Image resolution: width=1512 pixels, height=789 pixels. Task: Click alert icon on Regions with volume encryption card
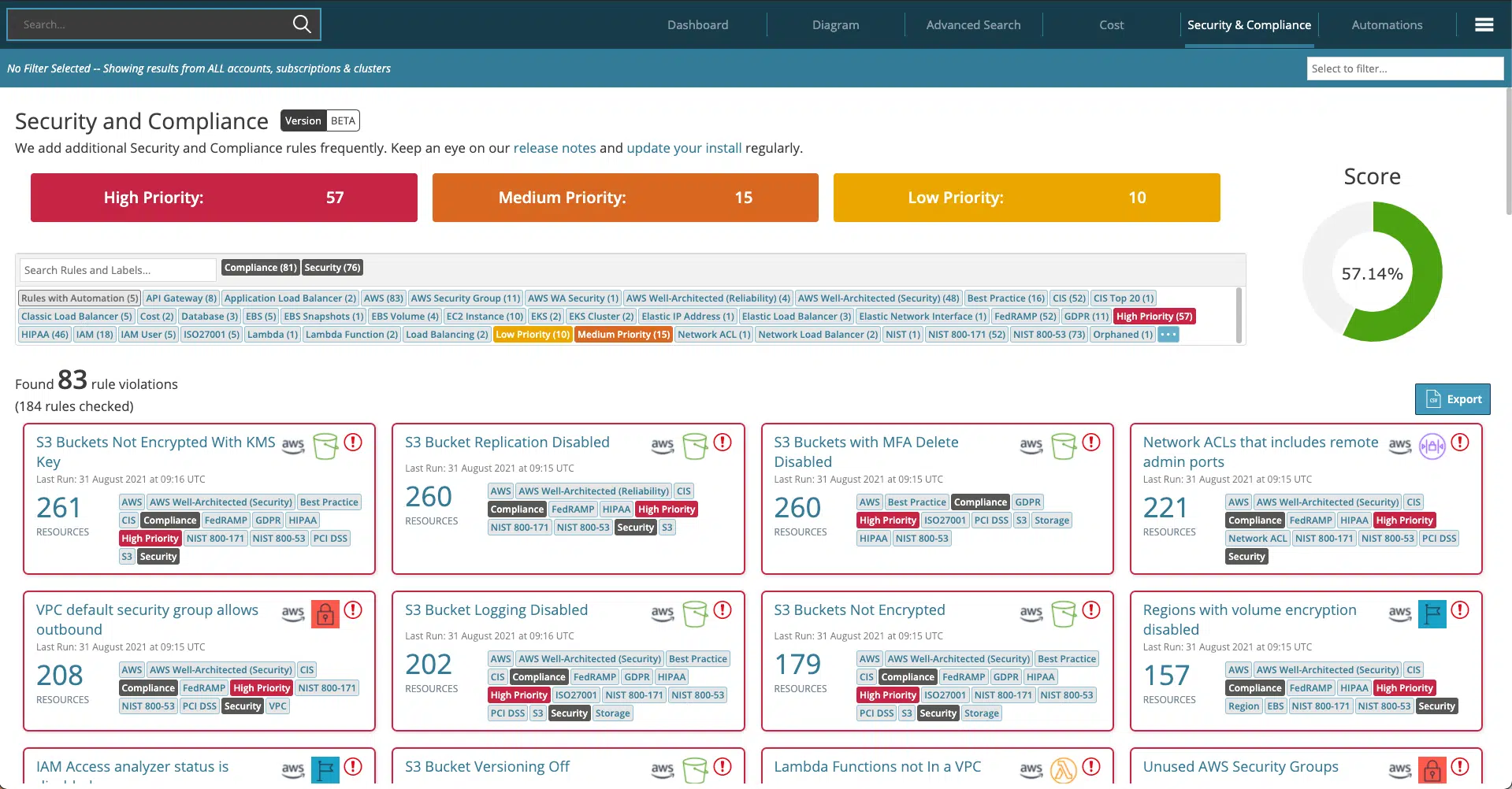pos(1460,609)
